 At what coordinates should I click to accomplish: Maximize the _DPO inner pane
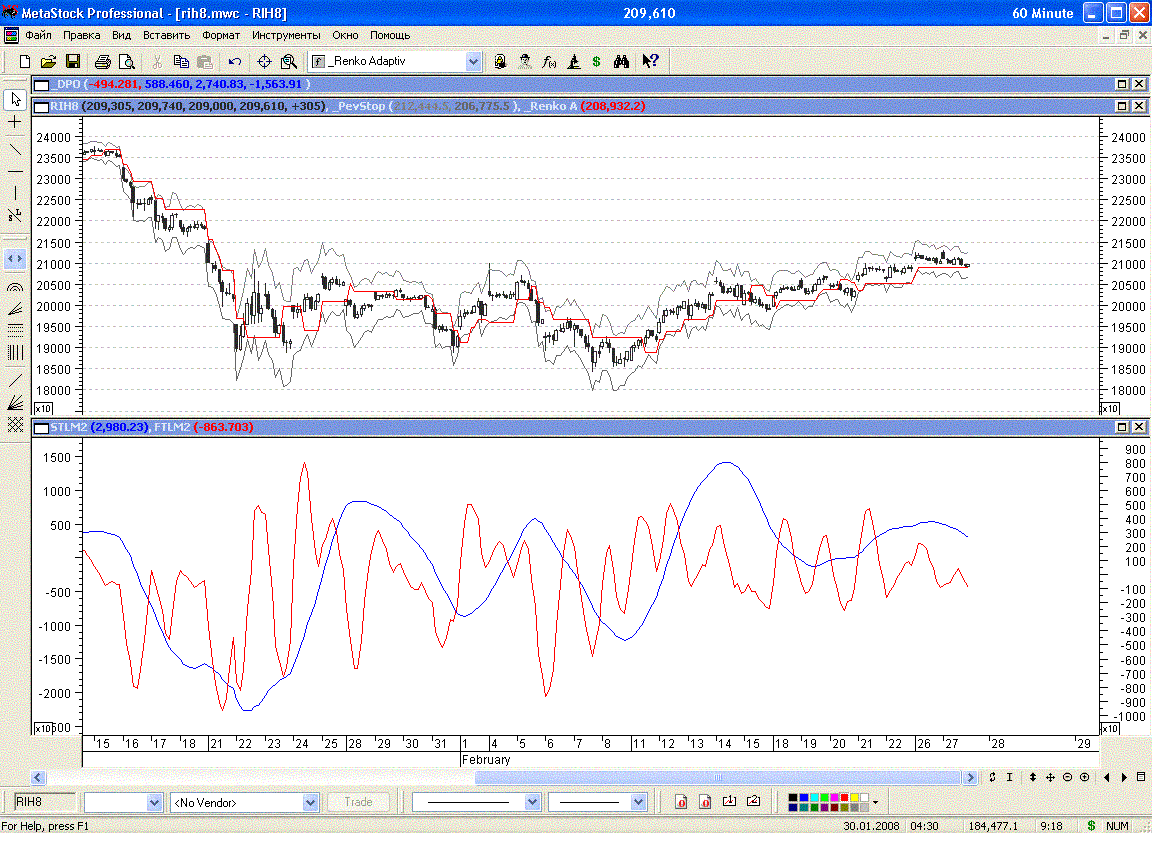[1122, 84]
